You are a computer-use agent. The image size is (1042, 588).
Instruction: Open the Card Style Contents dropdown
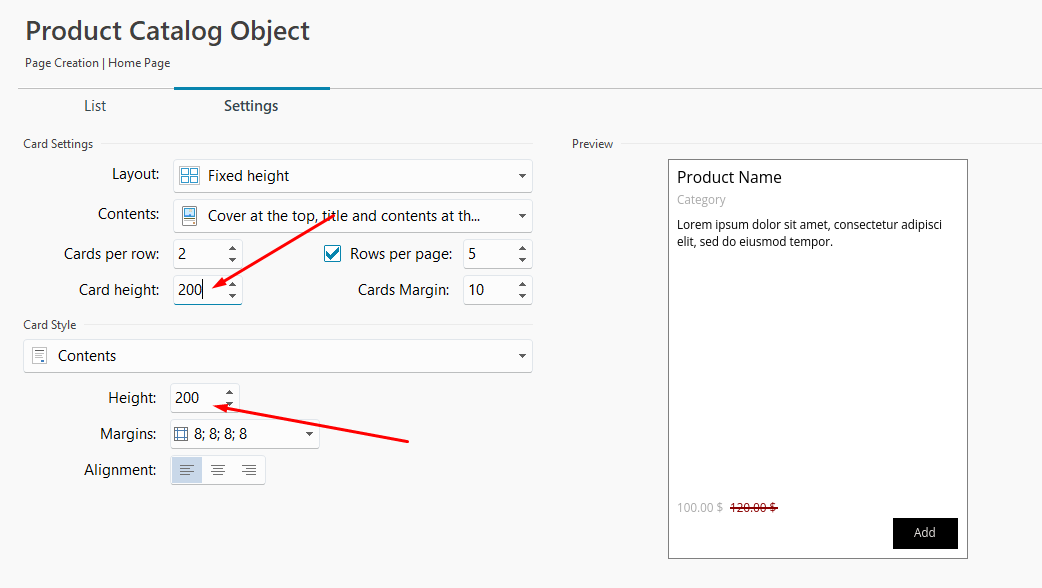[x=278, y=356]
